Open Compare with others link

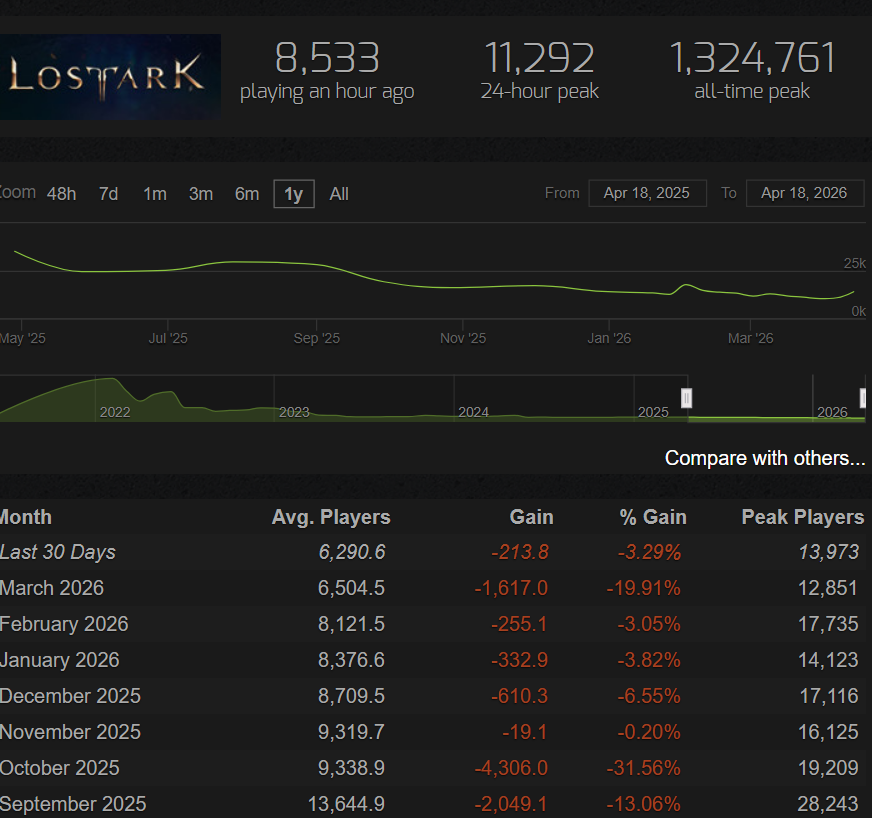765,458
